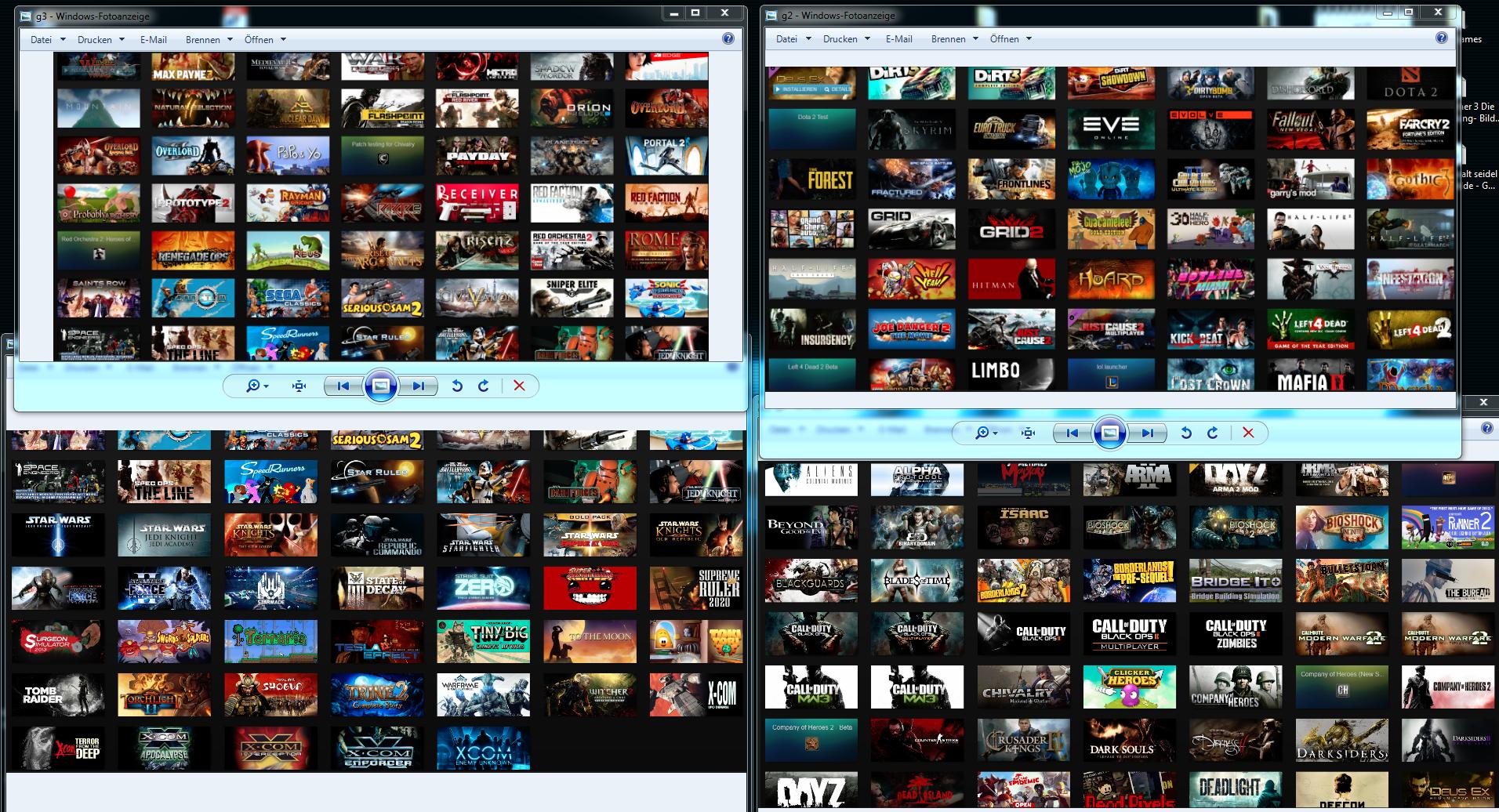Rotate the g3 picture clockwise

click(x=484, y=386)
